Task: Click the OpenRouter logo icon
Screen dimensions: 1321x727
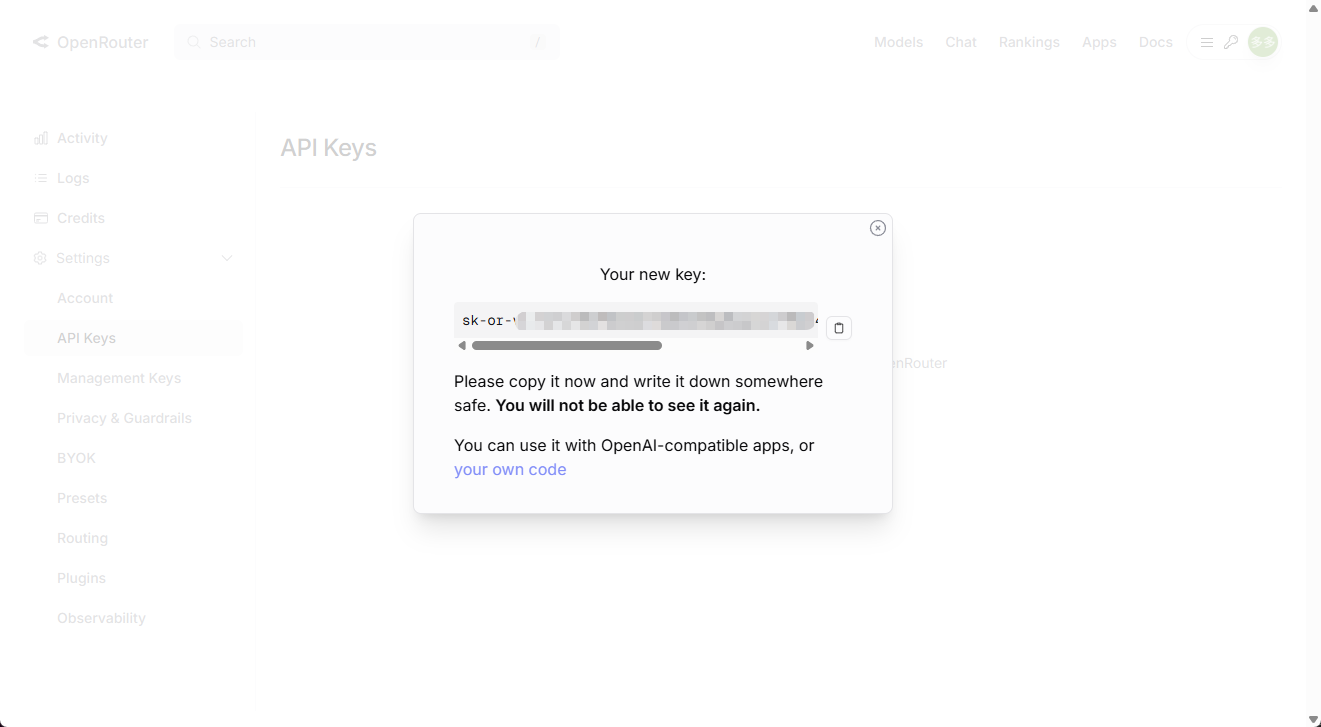Action: 40,42
